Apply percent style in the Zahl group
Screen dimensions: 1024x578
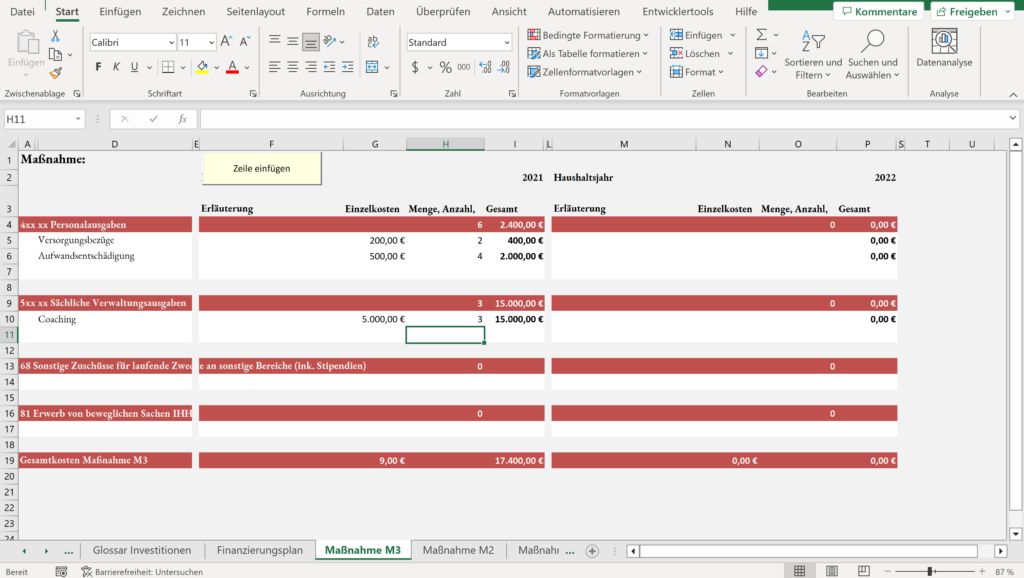(x=444, y=68)
